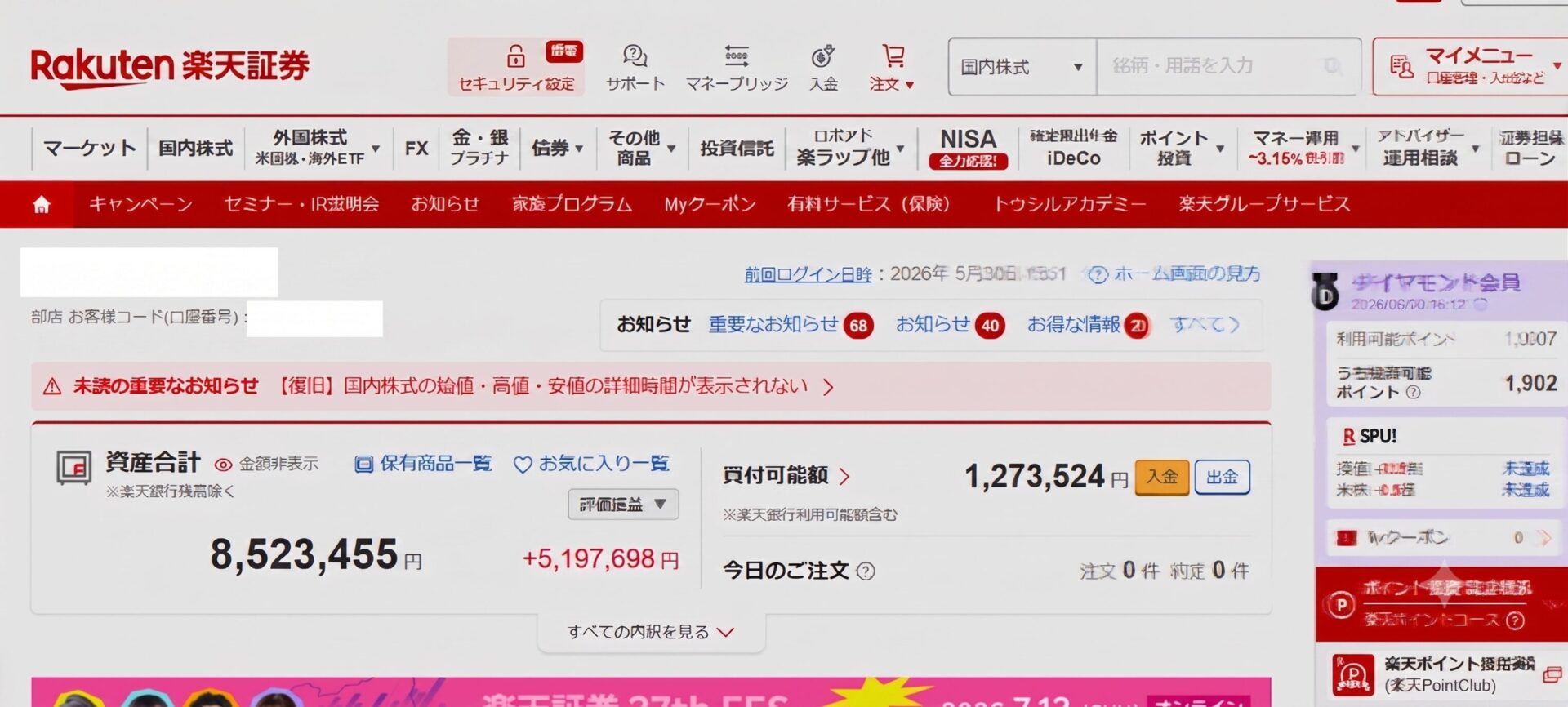The width and height of the screenshot is (1568, 707).
Task: Click the help icon beside ホーム画面の見方
Action: click(1098, 275)
